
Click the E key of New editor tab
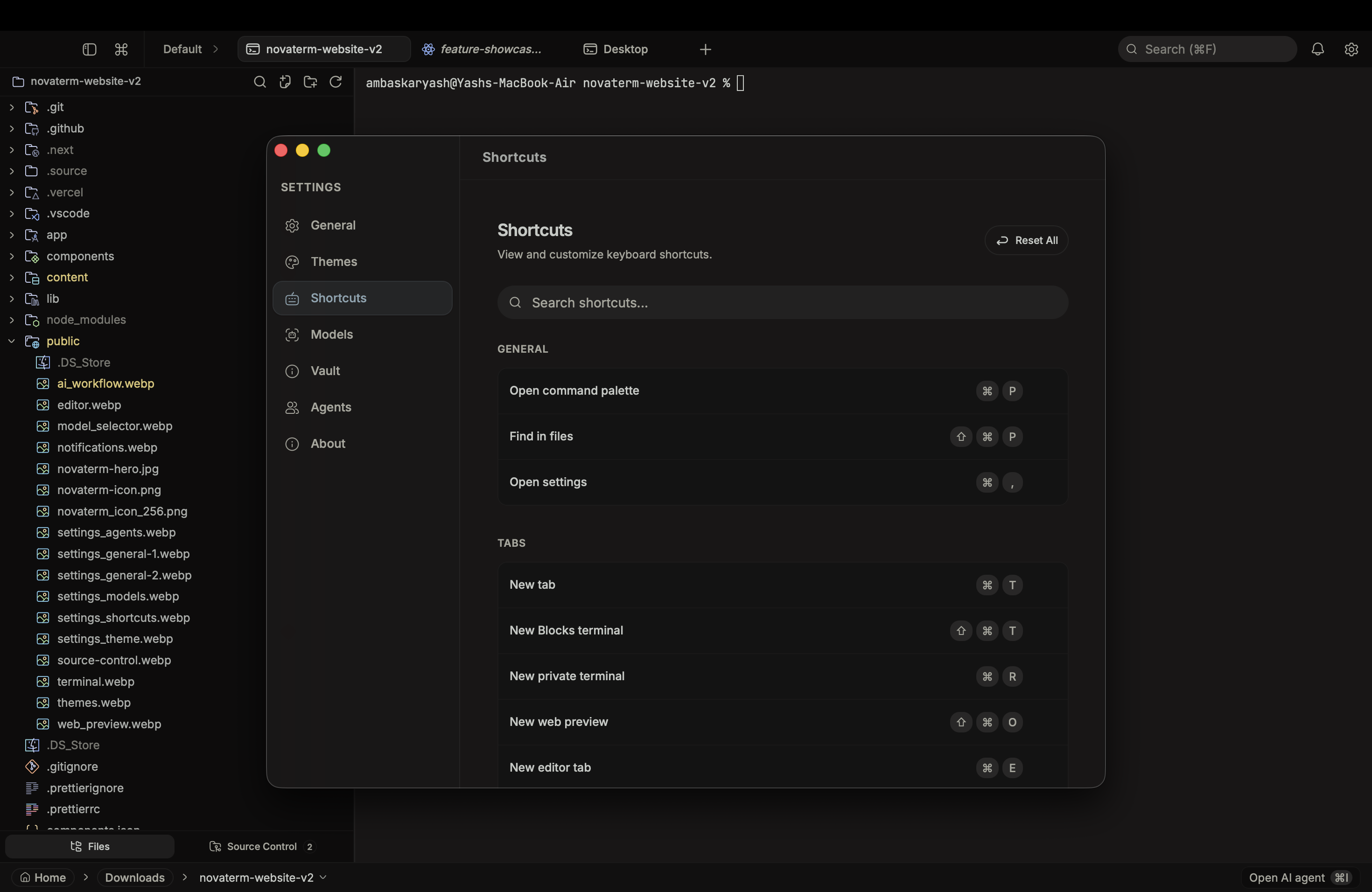pos(1012,767)
